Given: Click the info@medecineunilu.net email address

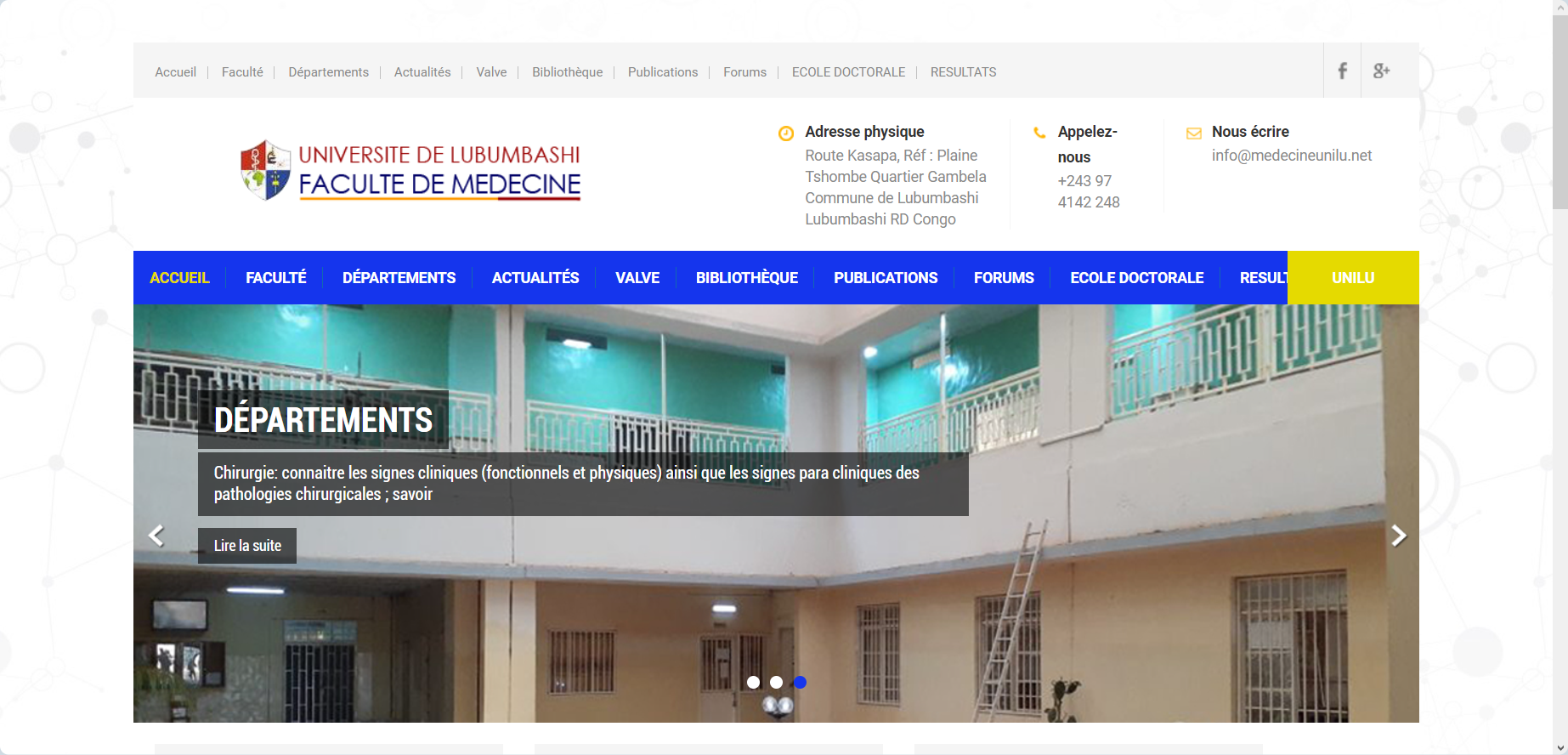Looking at the screenshot, I should point(1292,156).
